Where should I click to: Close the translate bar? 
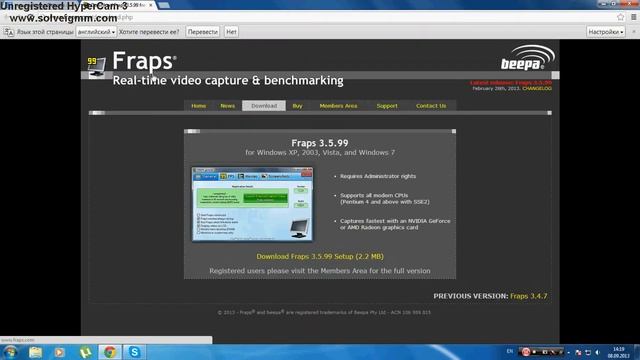point(634,31)
